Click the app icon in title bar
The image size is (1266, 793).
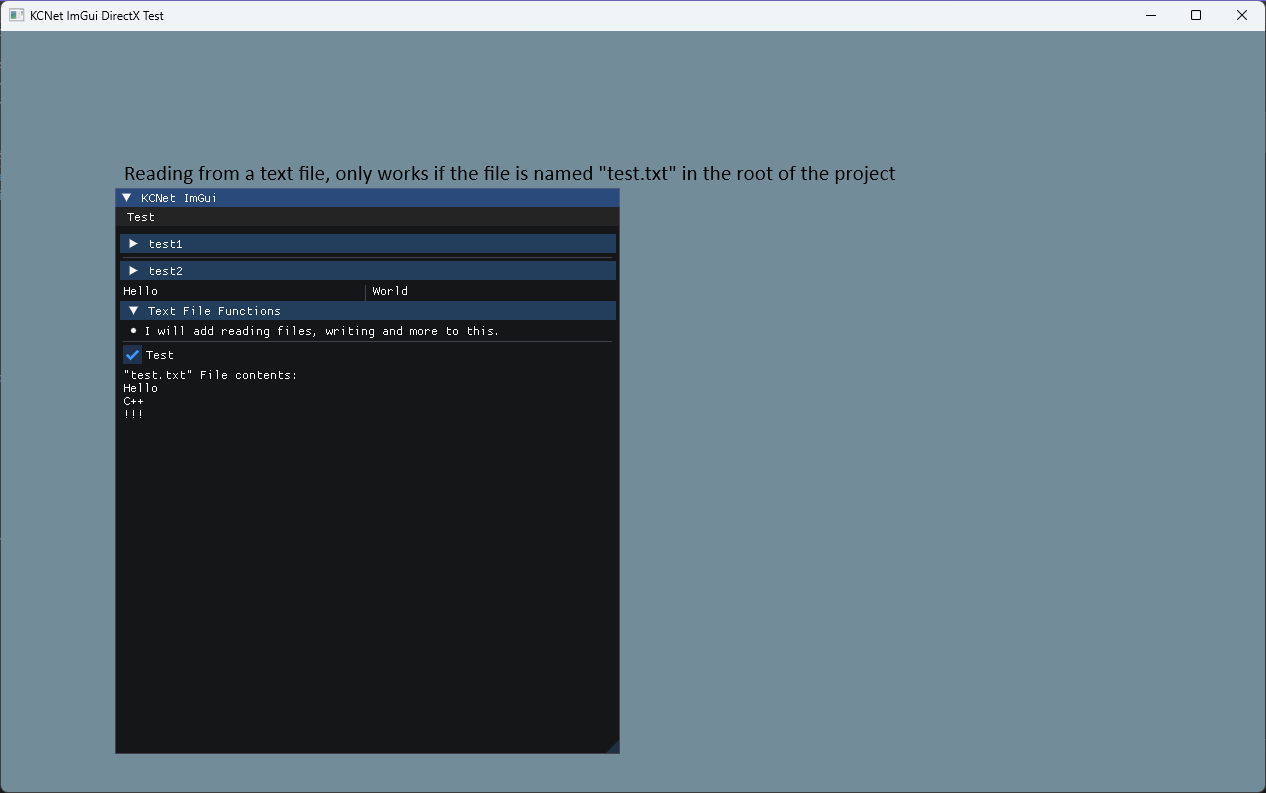[x=16, y=15]
